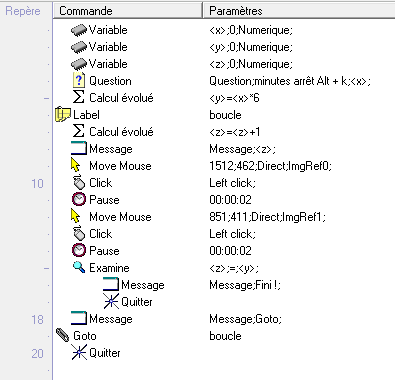
Task: Select the parameter <z>=<z>+1
Action: click(235, 132)
